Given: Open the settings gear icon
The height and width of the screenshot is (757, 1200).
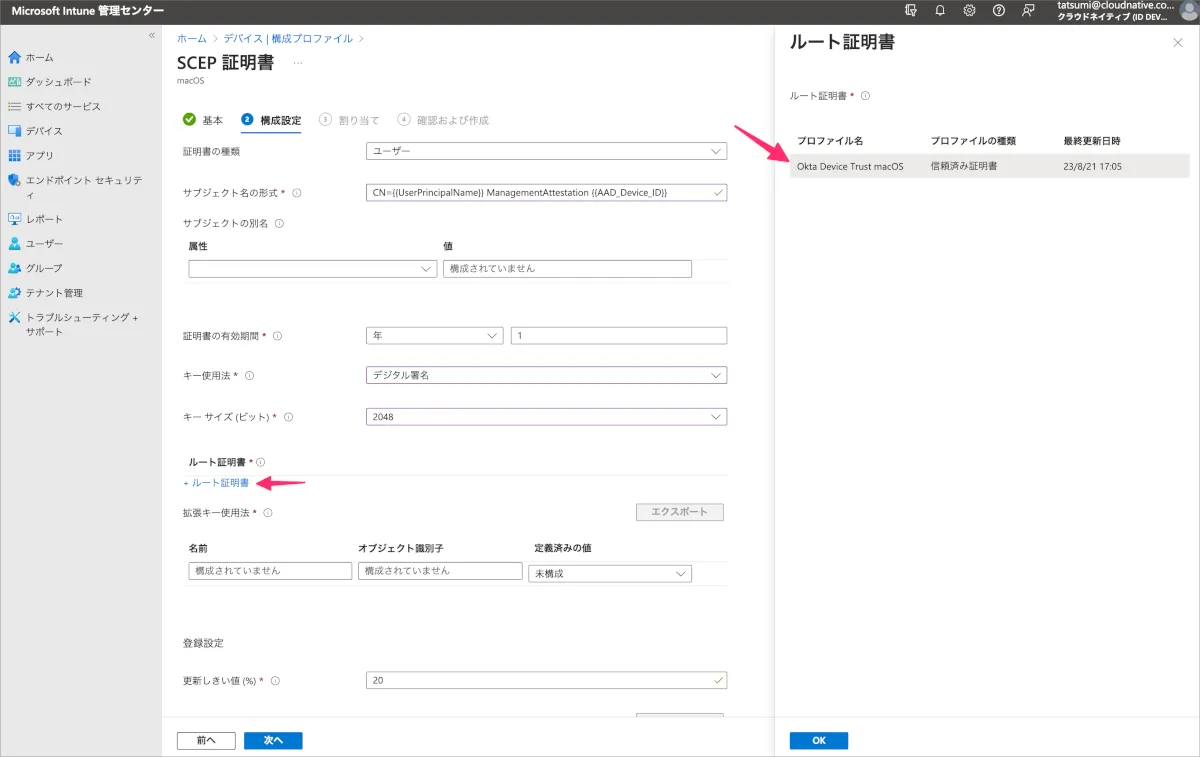Looking at the screenshot, I should 969,10.
